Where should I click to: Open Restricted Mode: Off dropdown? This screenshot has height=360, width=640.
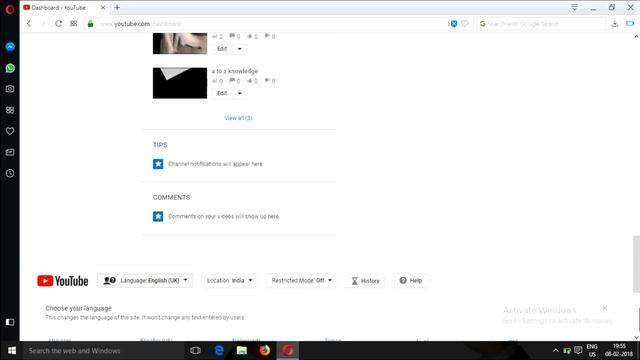pyautogui.click(x=302, y=280)
